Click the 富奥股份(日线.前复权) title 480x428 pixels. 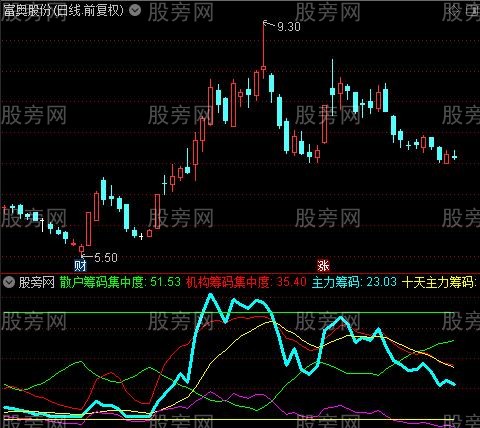click(63, 11)
